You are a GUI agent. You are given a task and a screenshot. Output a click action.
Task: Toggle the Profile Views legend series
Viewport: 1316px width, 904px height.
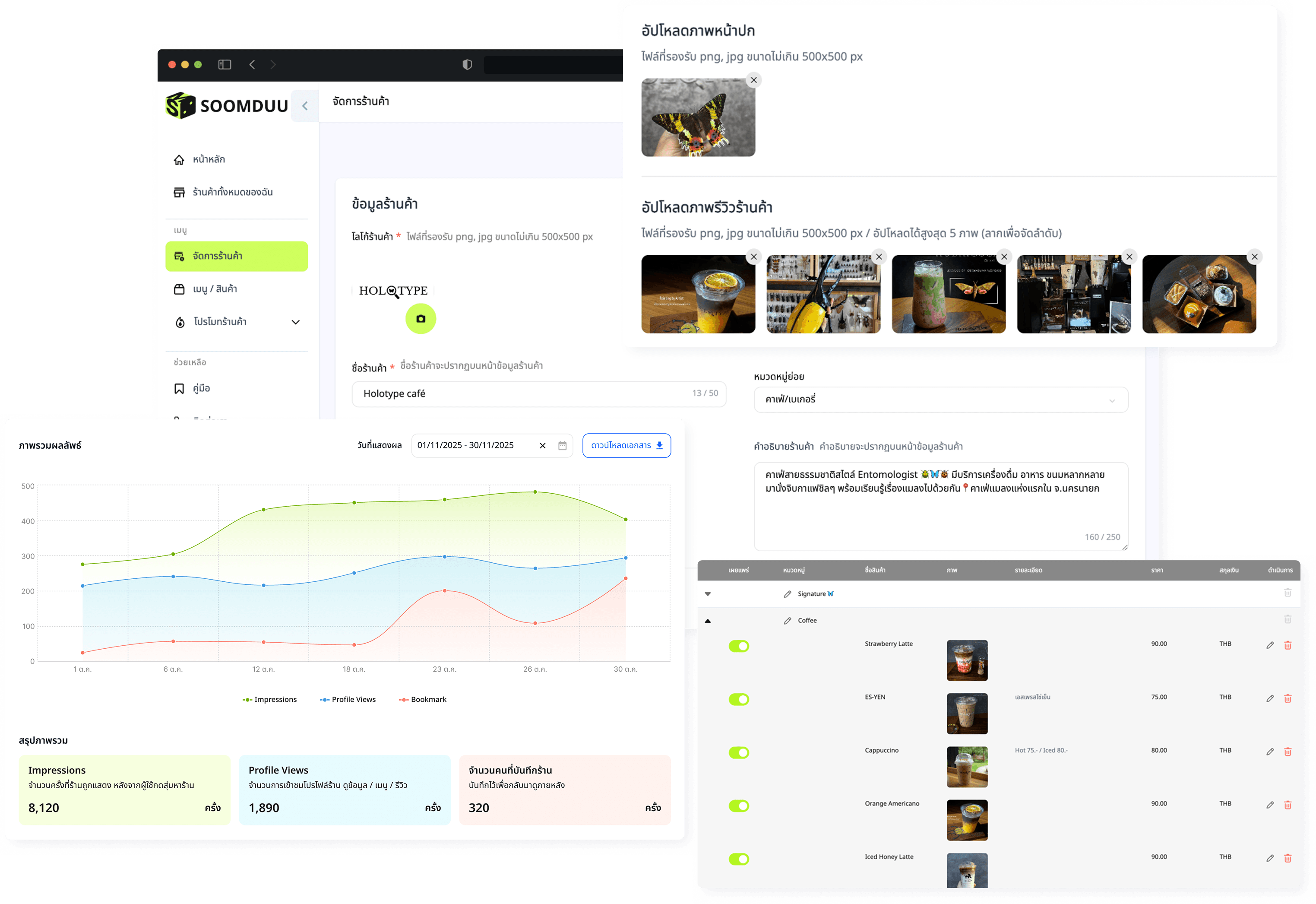(x=348, y=700)
